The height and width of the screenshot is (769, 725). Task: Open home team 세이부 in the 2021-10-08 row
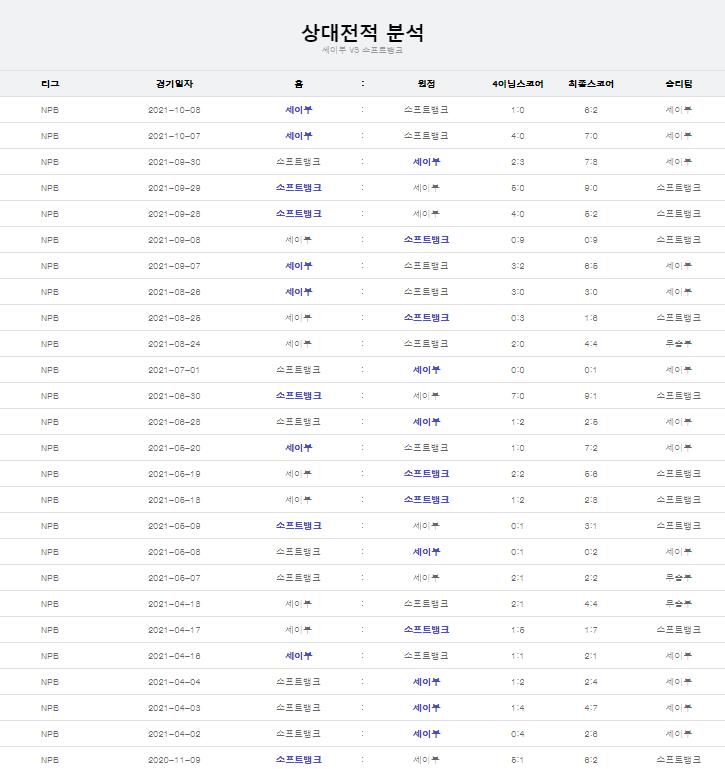[x=299, y=110]
